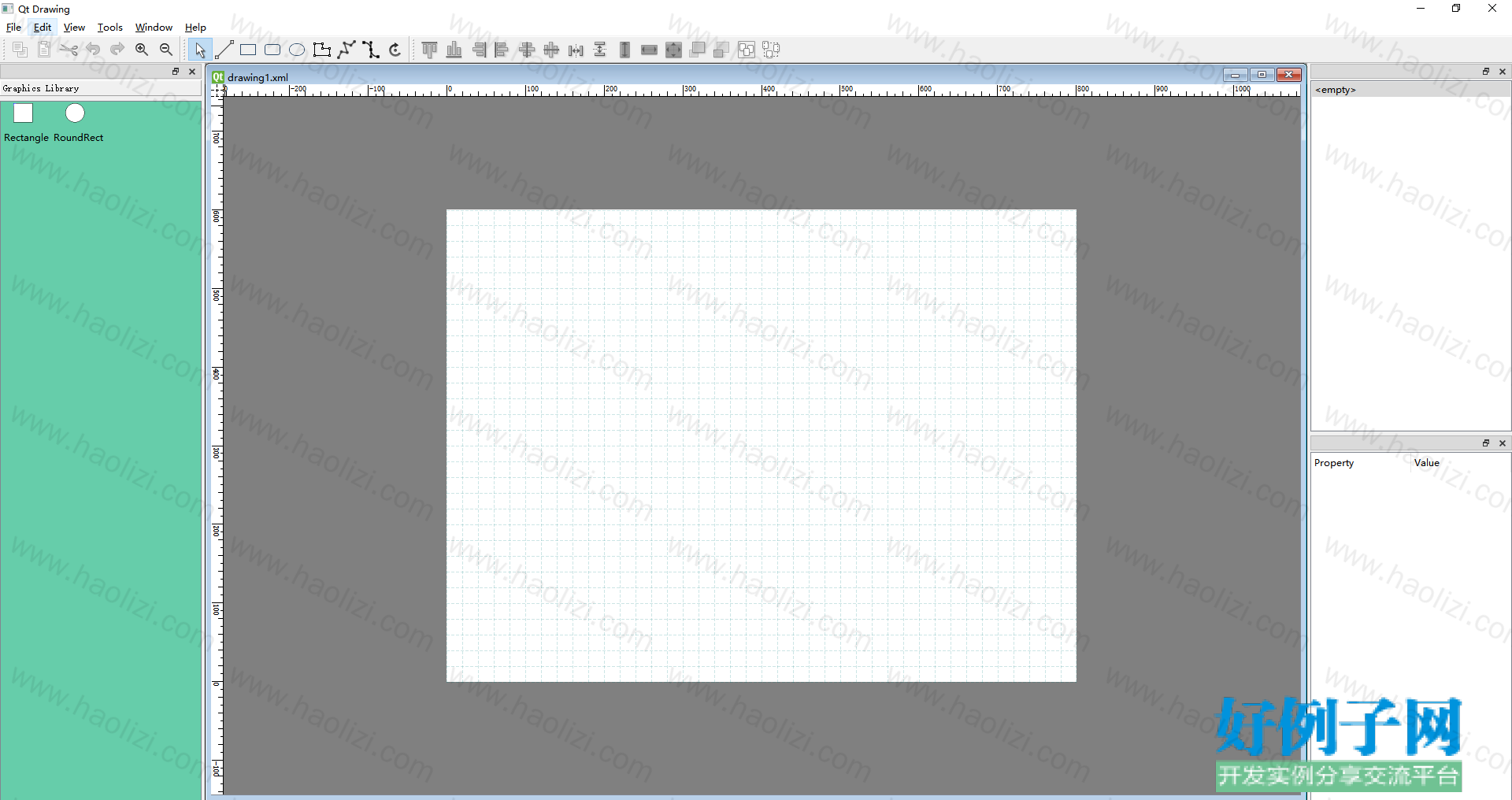Group the selected objects
Screen dimensions: 1512x800
click(747, 50)
